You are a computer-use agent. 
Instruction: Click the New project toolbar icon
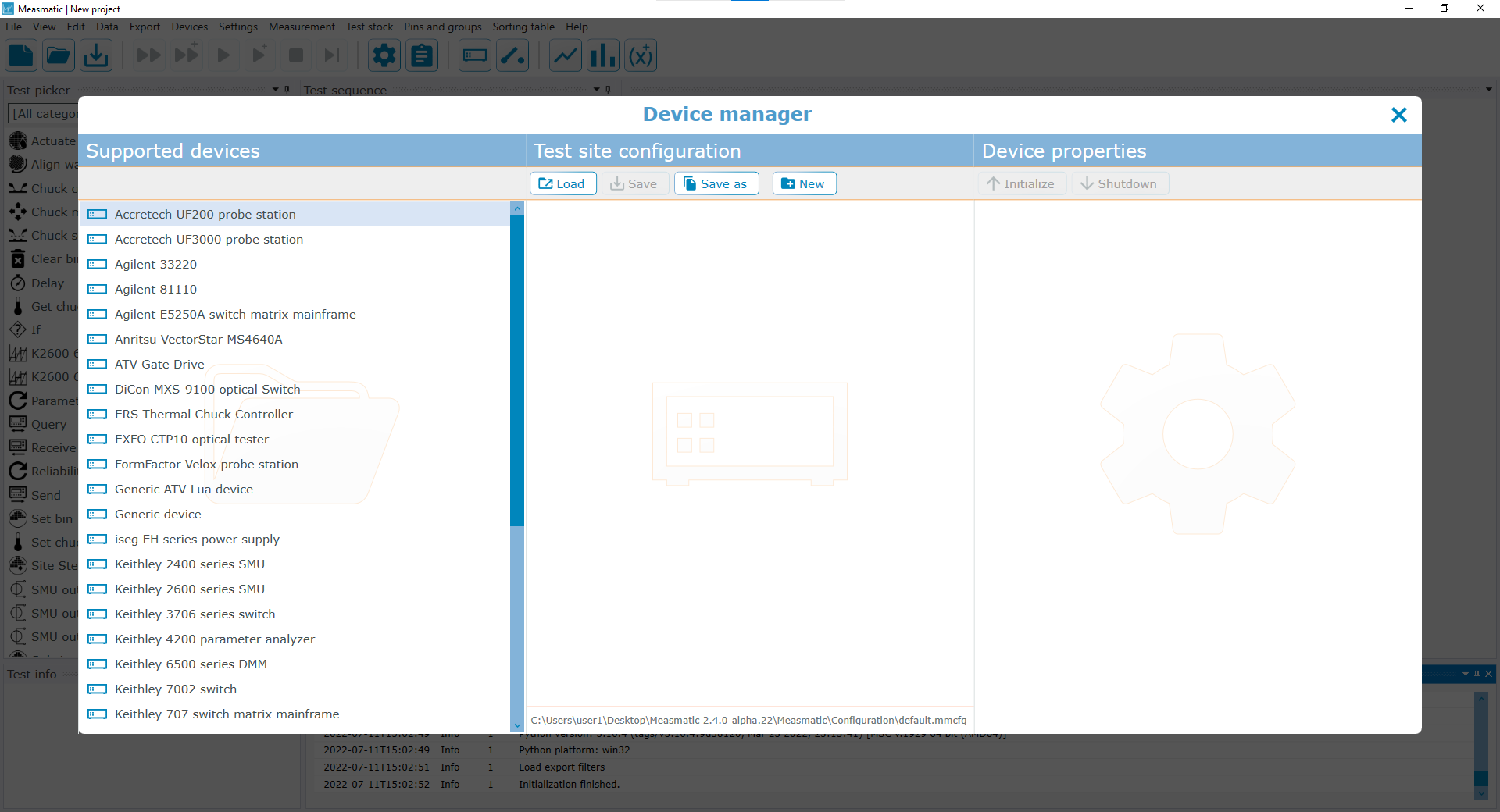point(21,55)
